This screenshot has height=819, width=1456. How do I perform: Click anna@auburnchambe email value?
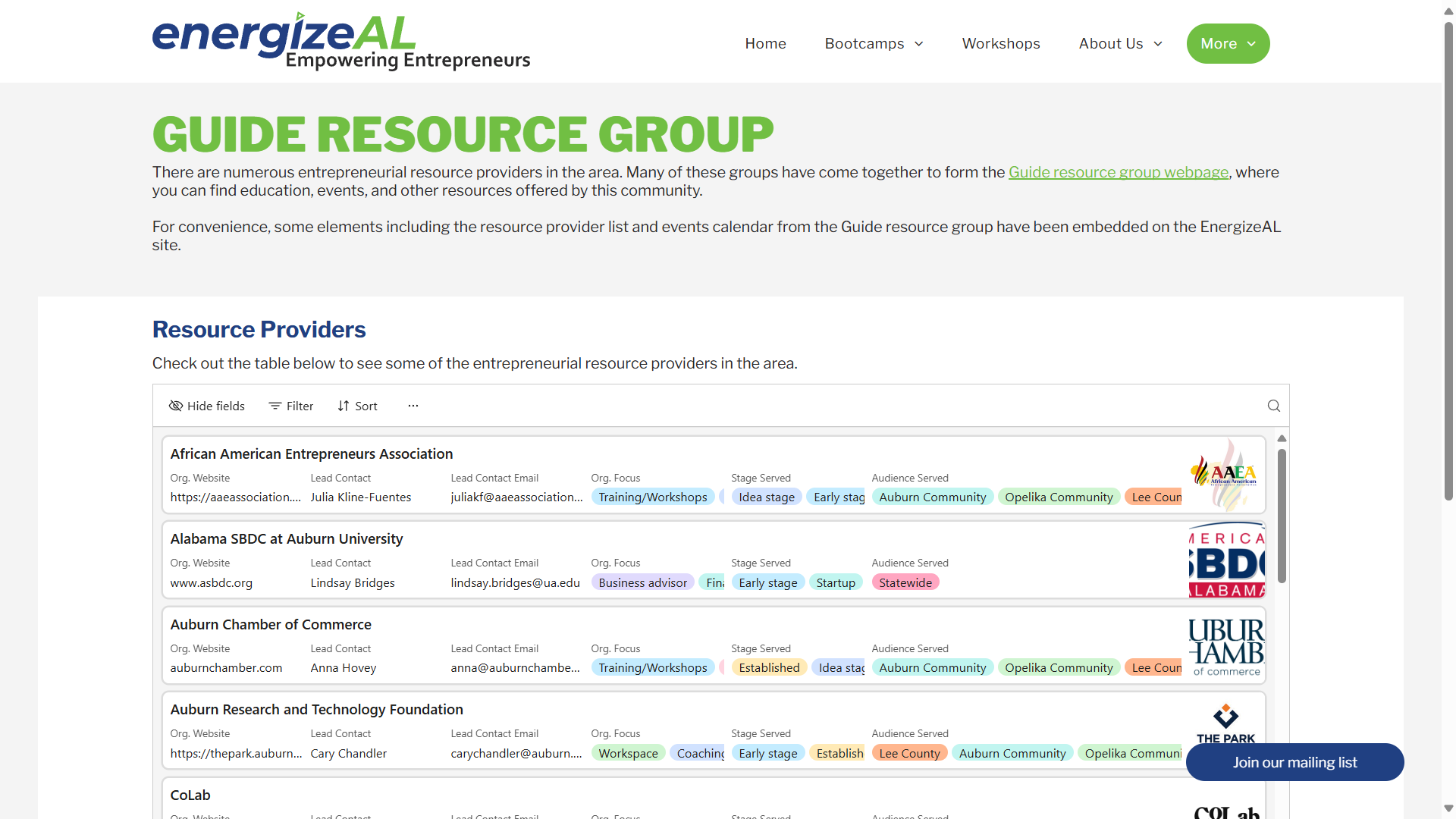tap(516, 668)
